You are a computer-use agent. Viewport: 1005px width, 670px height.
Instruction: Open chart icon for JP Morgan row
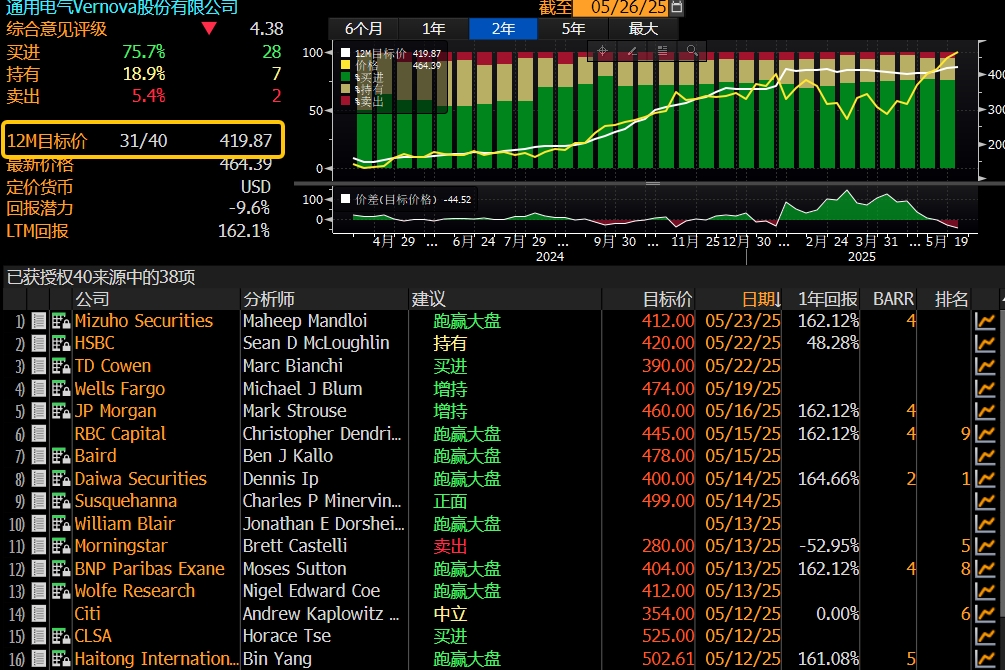click(985, 411)
